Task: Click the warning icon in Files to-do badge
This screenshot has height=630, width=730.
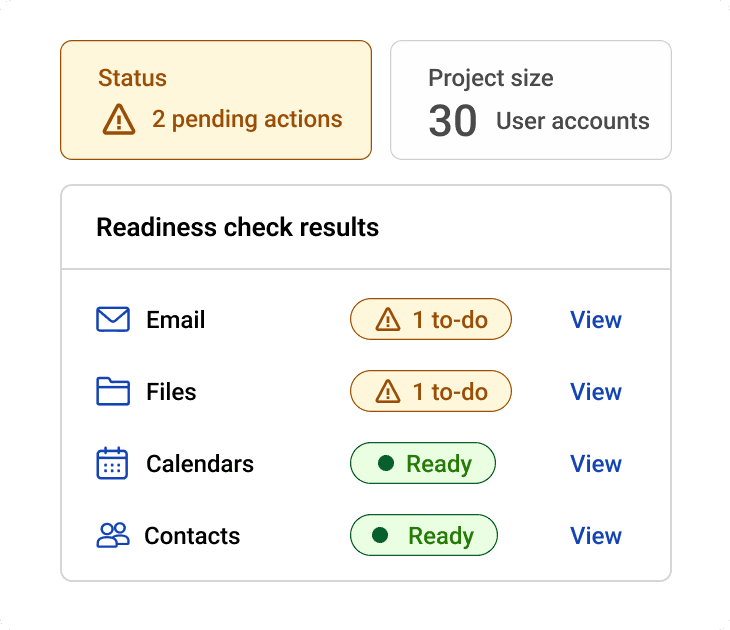Action: (388, 391)
